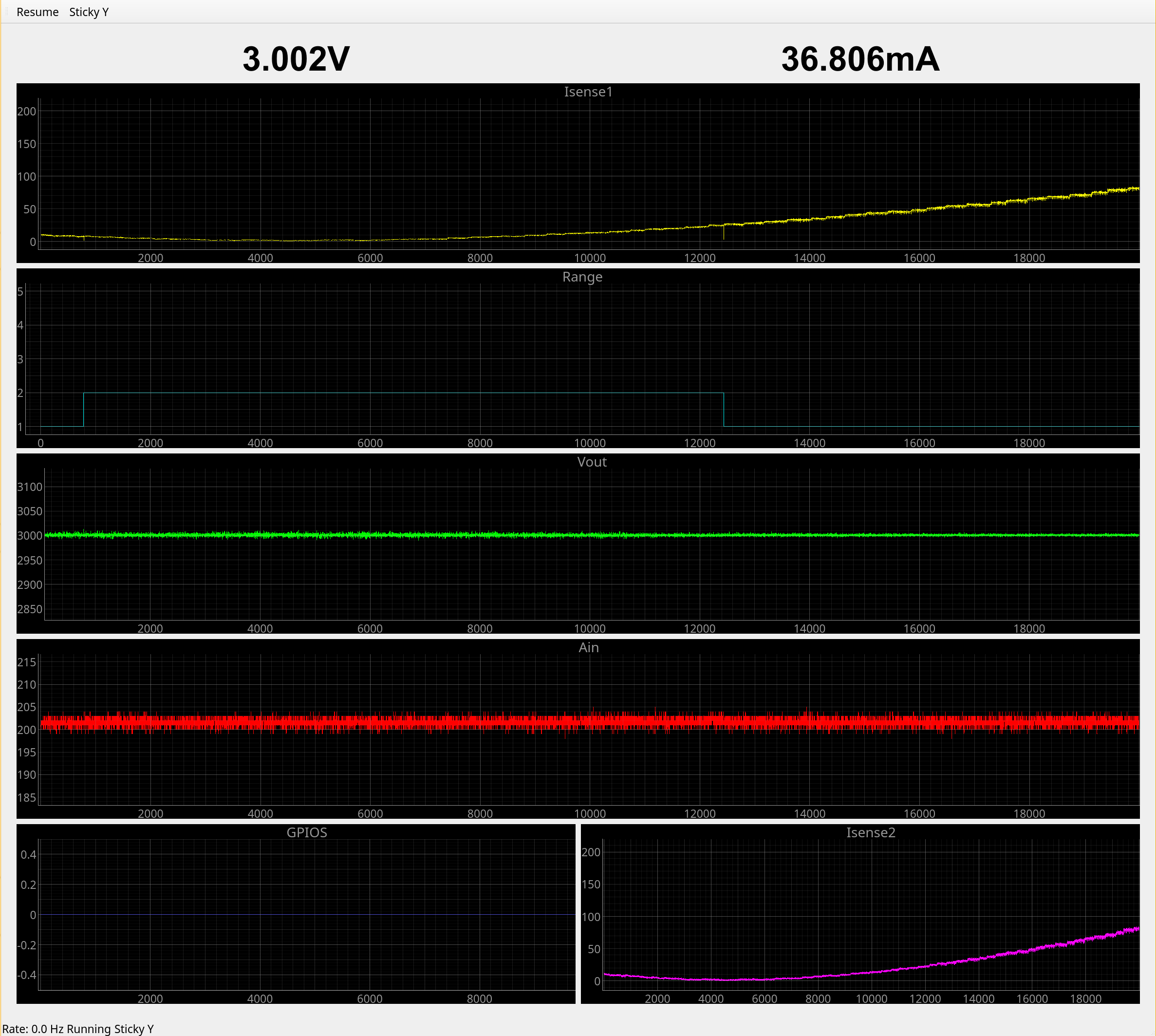Click the falling edge of the Range trace
Viewport: 1156px width, 1036px height.
(x=724, y=409)
